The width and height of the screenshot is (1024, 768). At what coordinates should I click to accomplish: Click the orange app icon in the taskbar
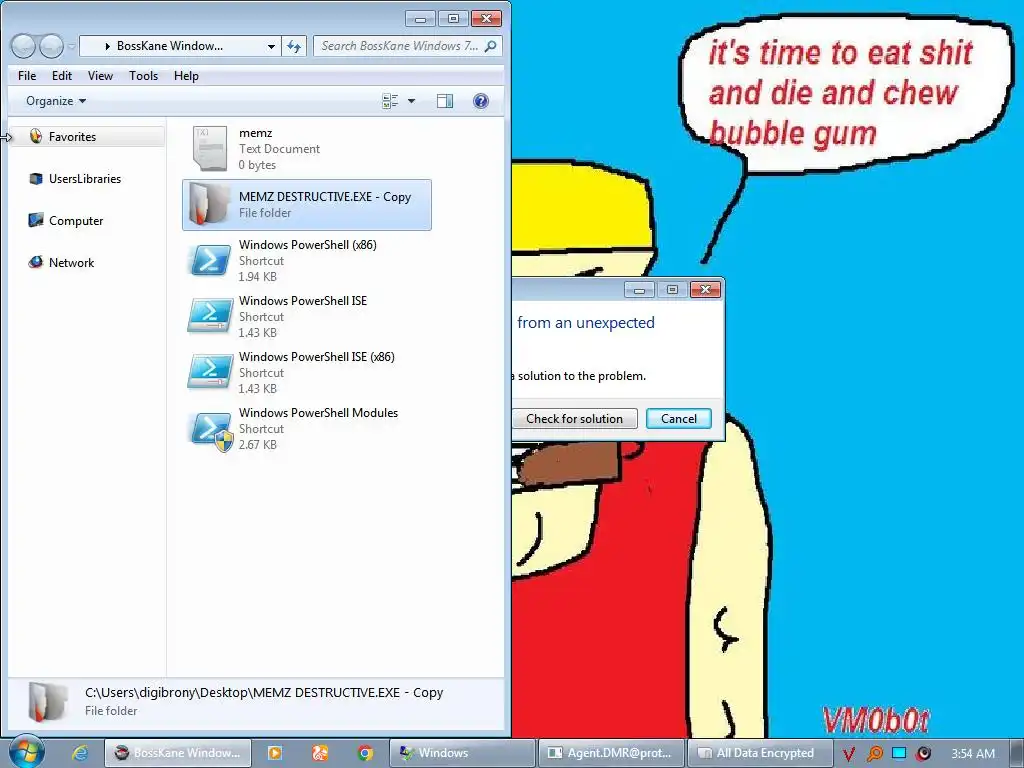(320, 753)
